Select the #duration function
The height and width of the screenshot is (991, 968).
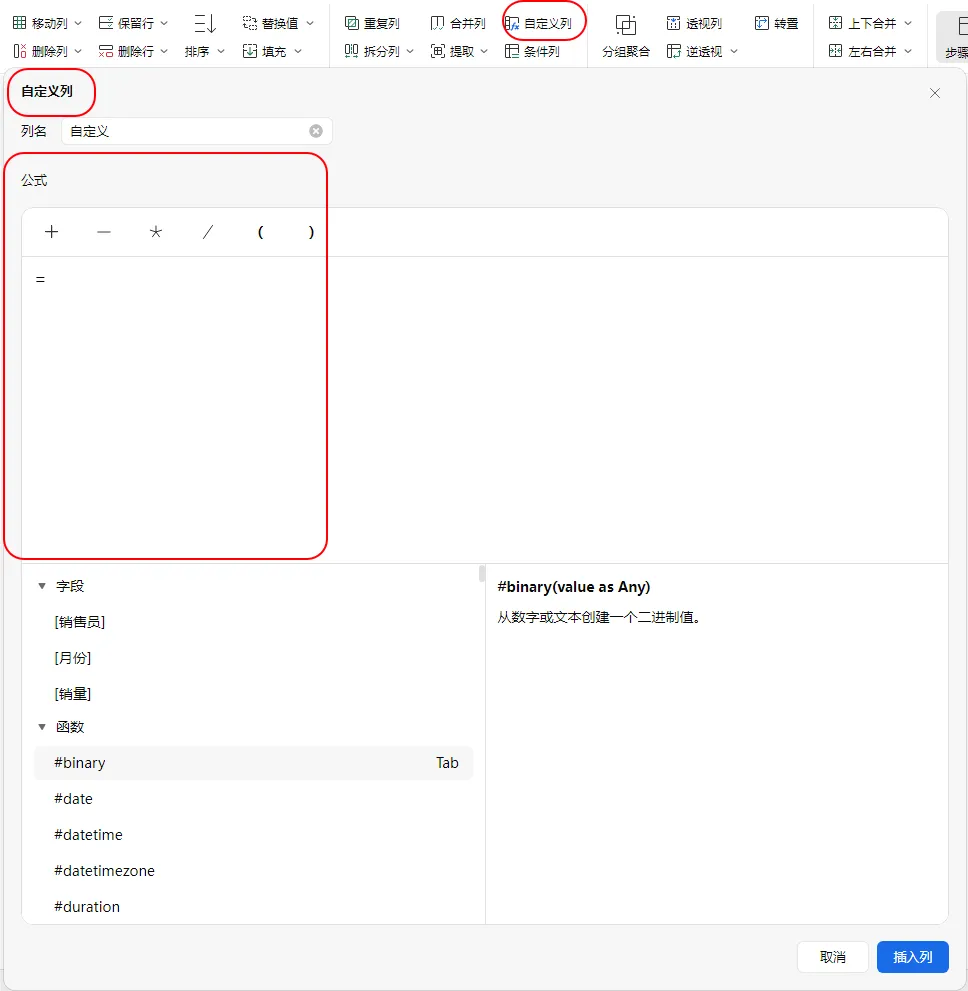tap(253, 907)
